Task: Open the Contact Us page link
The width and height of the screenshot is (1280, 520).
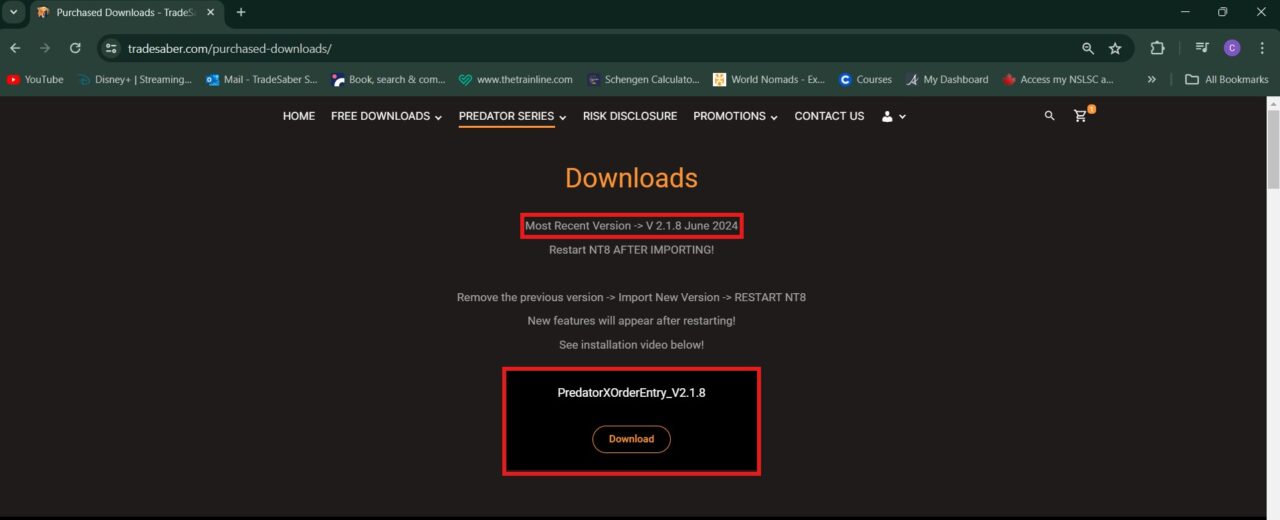Action: pyautogui.click(x=829, y=116)
